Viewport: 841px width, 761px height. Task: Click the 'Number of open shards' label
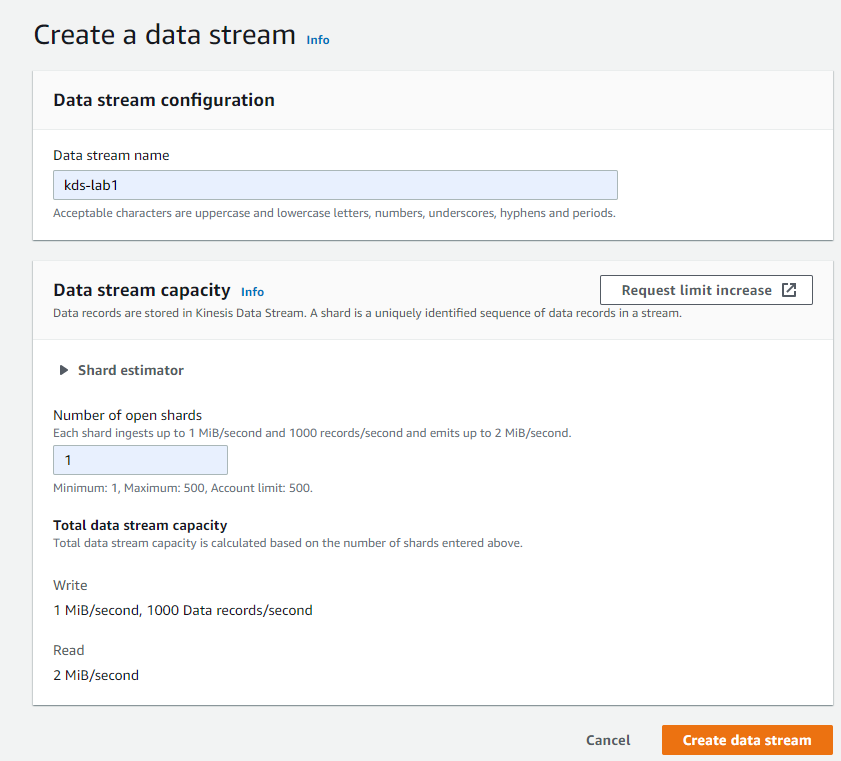pyautogui.click(x=127, y=415)
